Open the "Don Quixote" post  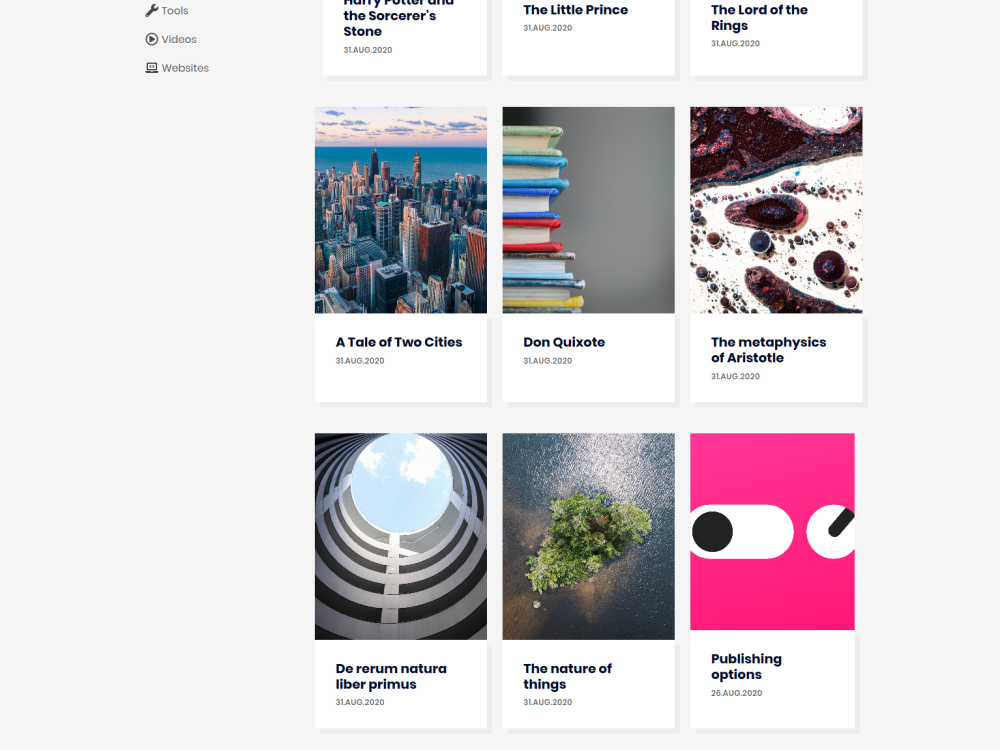coord(565,342)
